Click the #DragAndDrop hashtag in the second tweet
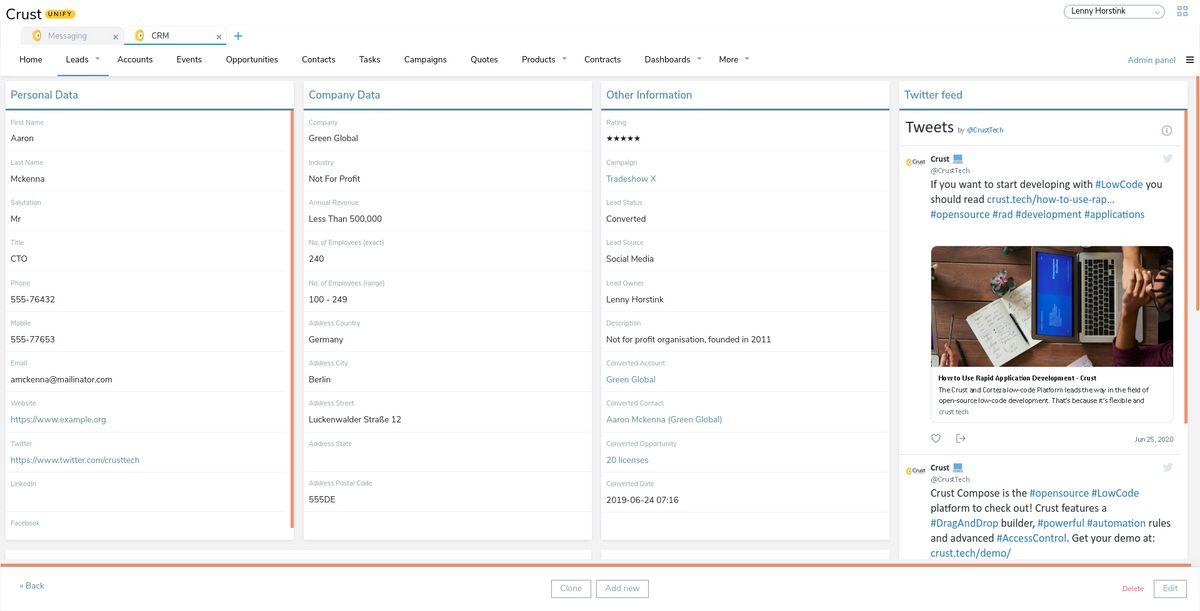This screenshot has height=611, width=1200. pyautogui.click(x=964, y=523)
